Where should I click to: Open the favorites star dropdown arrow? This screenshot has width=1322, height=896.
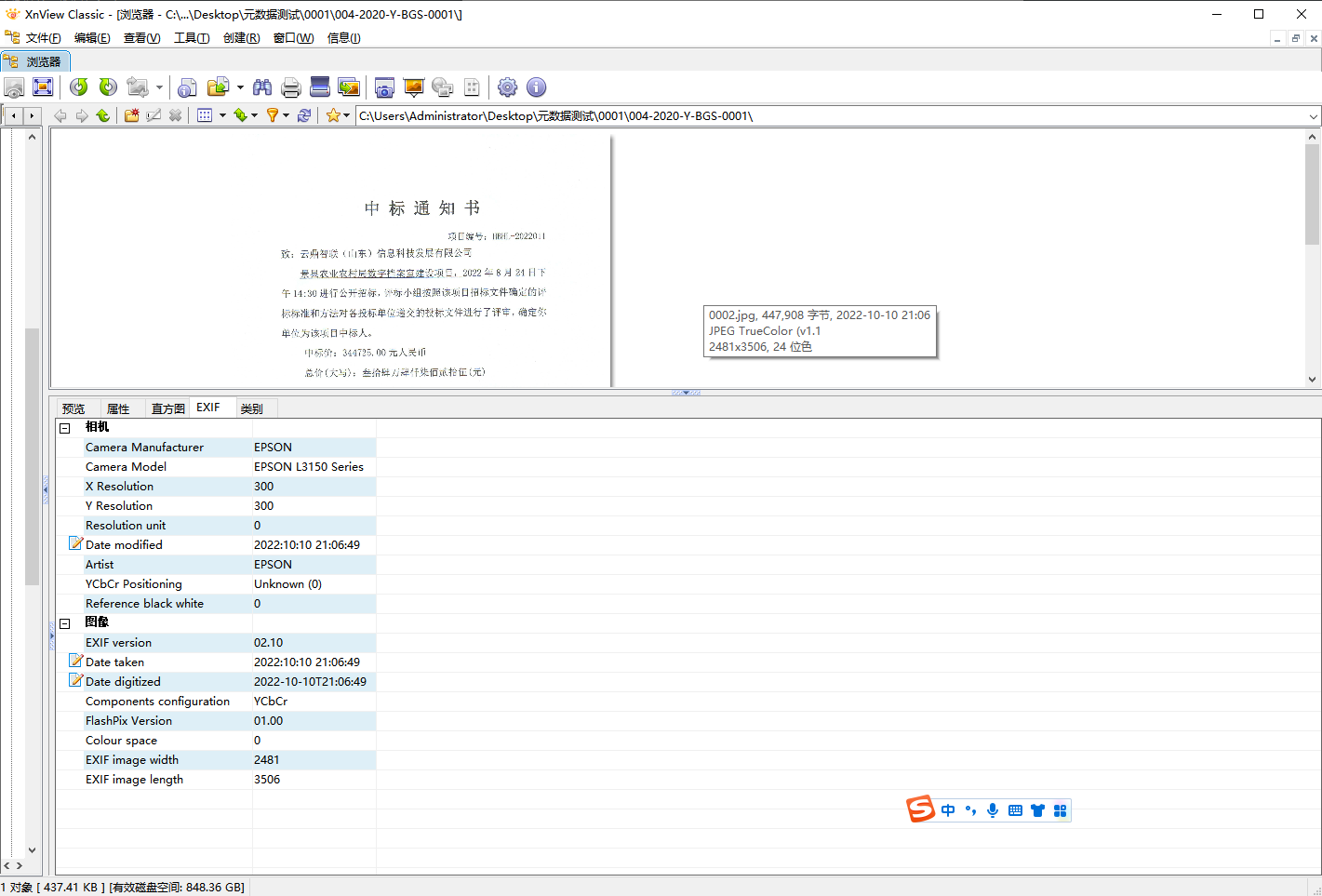[347, 115]
